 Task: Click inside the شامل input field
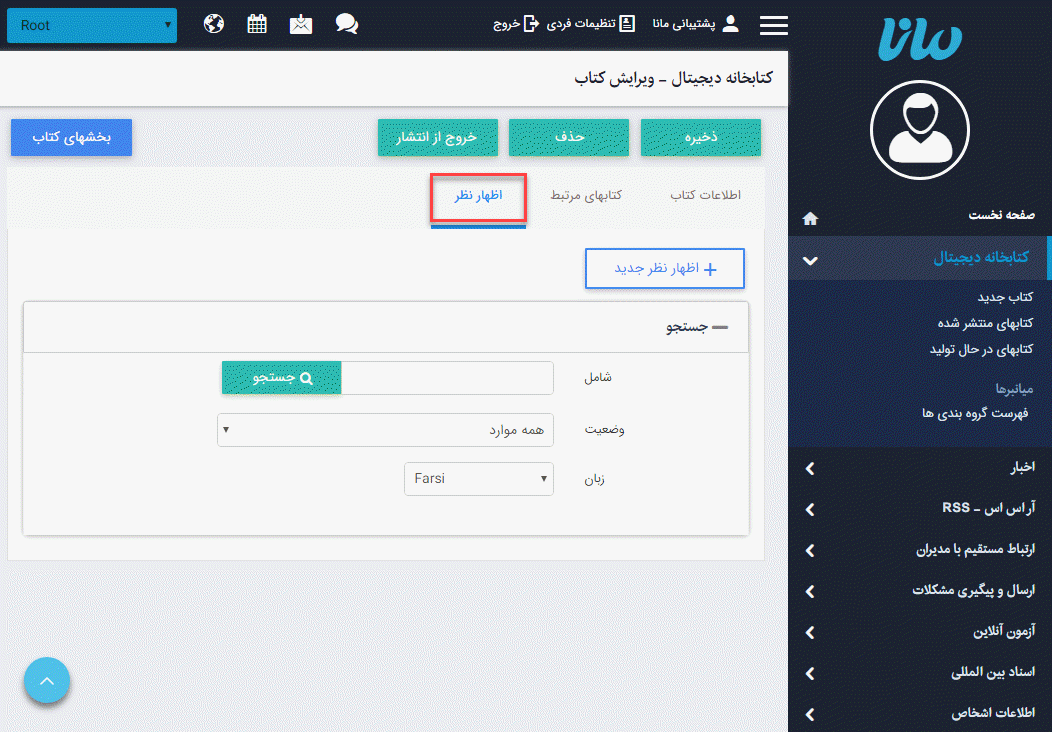click(x=450, y=378)
